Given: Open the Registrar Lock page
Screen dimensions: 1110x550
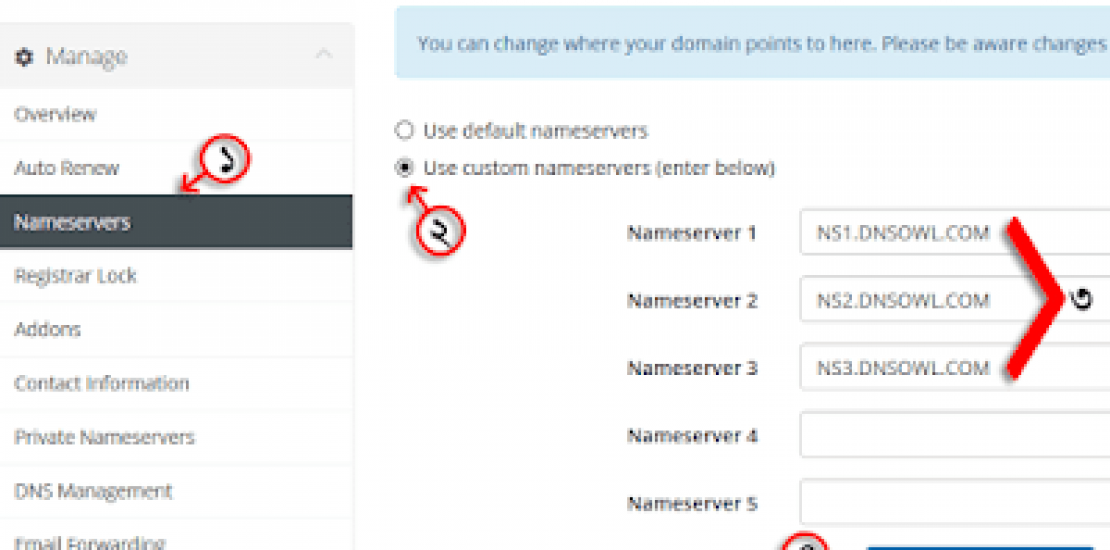Looking at the screenshot, I should coord(75,276).
